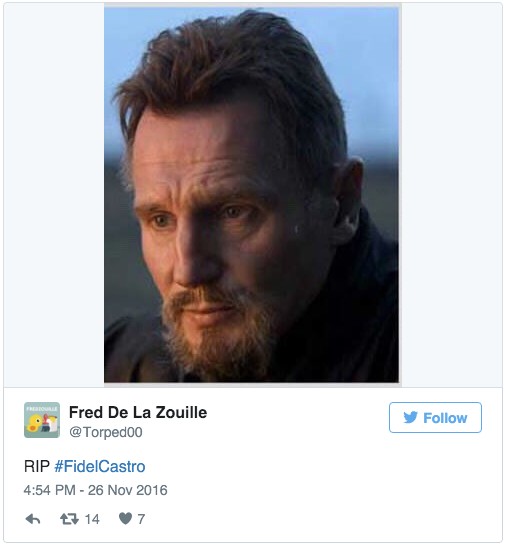Image resolution: width=505 pixels, height=544 pixels.
Task: Click the blank area left of photo
Action: pos(54,194)
